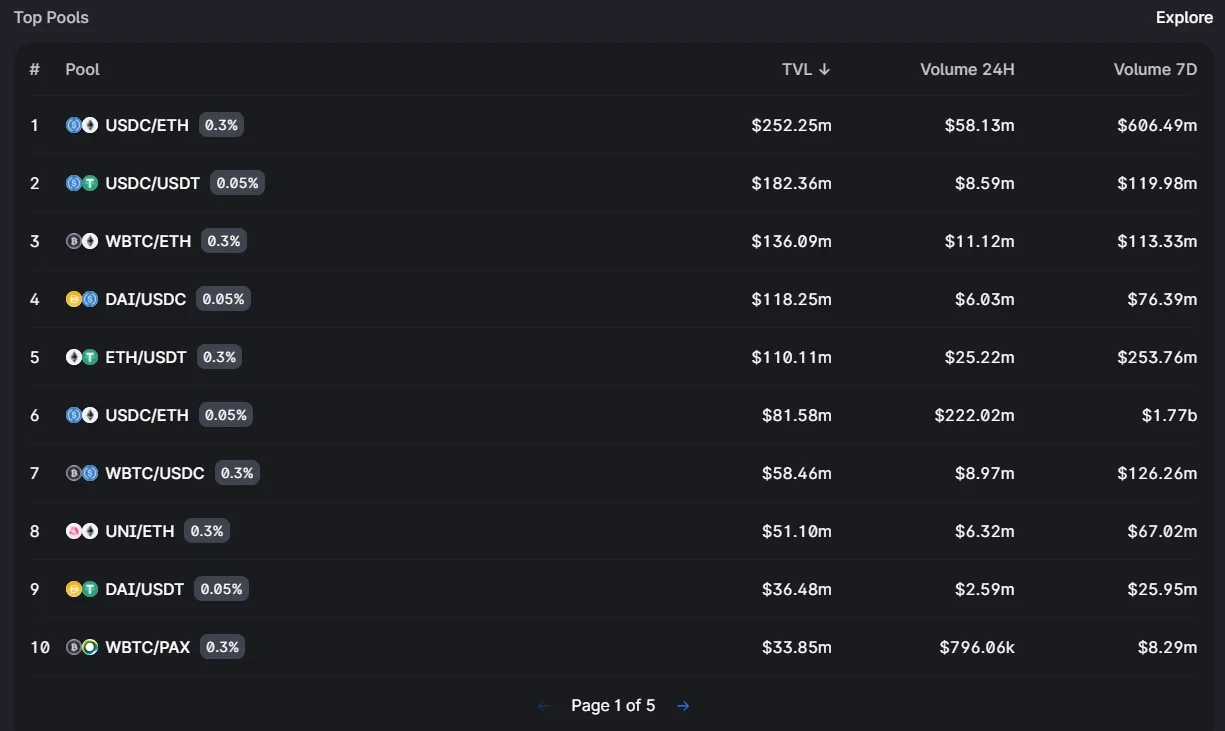Click the ETH/USDT pool token icons
The image size is (1225, 731).
[x=82, y=357]
